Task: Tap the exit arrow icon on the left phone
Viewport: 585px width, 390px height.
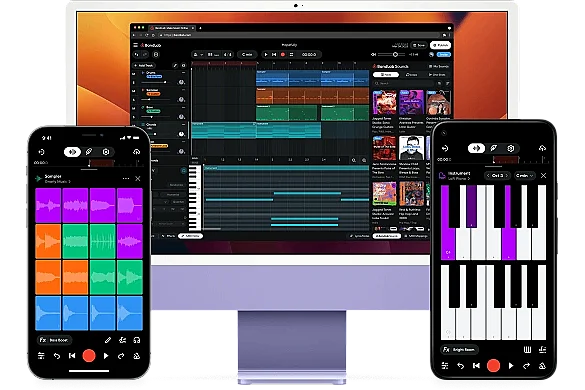Action: pyautogui.click(x=41, y=152)
